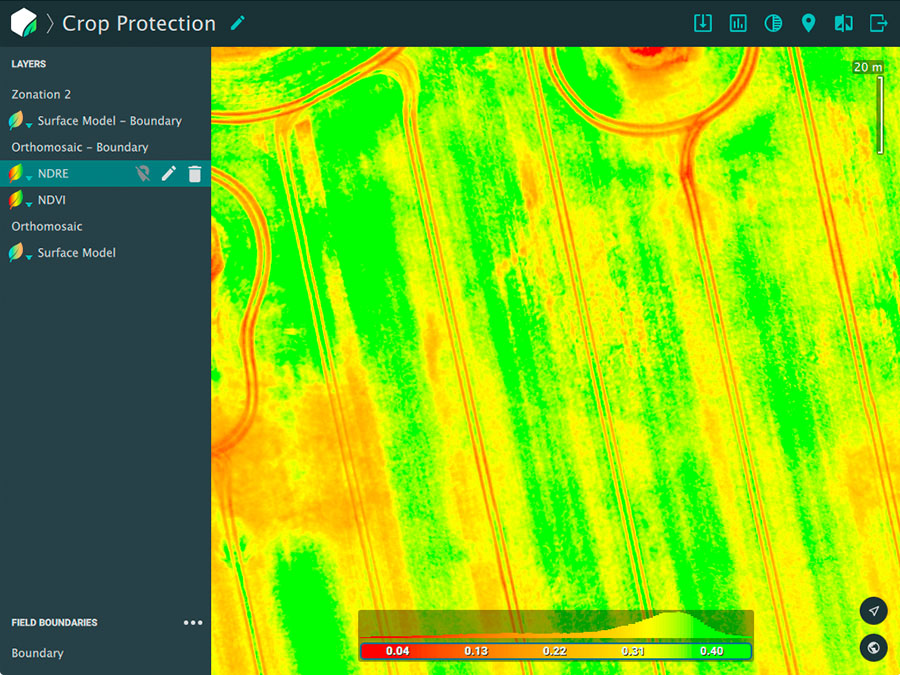Expand the NDRE layer dropdown arrow
900x675 pixels.
coord(29,179)
